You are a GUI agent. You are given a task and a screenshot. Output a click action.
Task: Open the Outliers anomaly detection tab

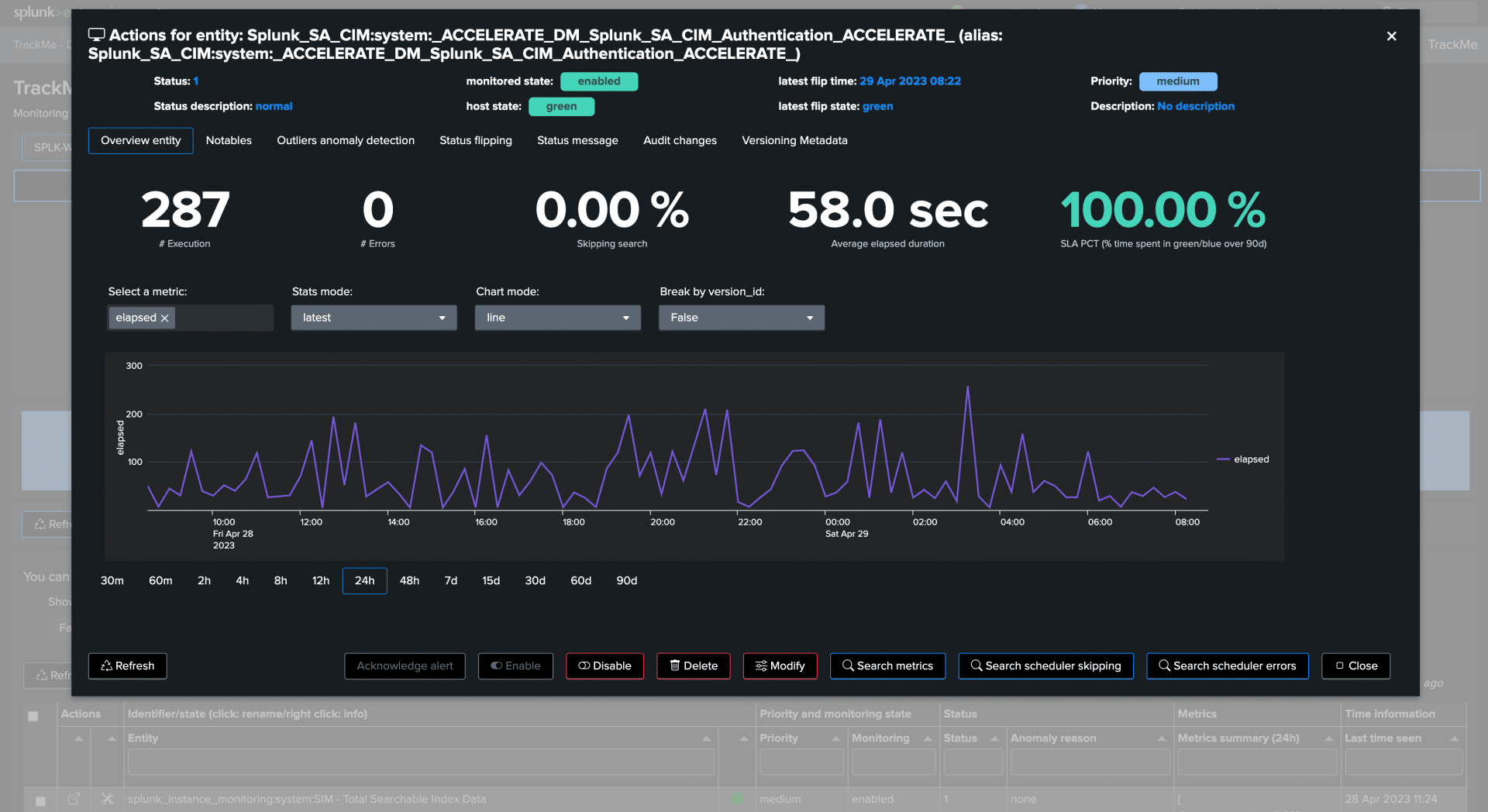346,140
